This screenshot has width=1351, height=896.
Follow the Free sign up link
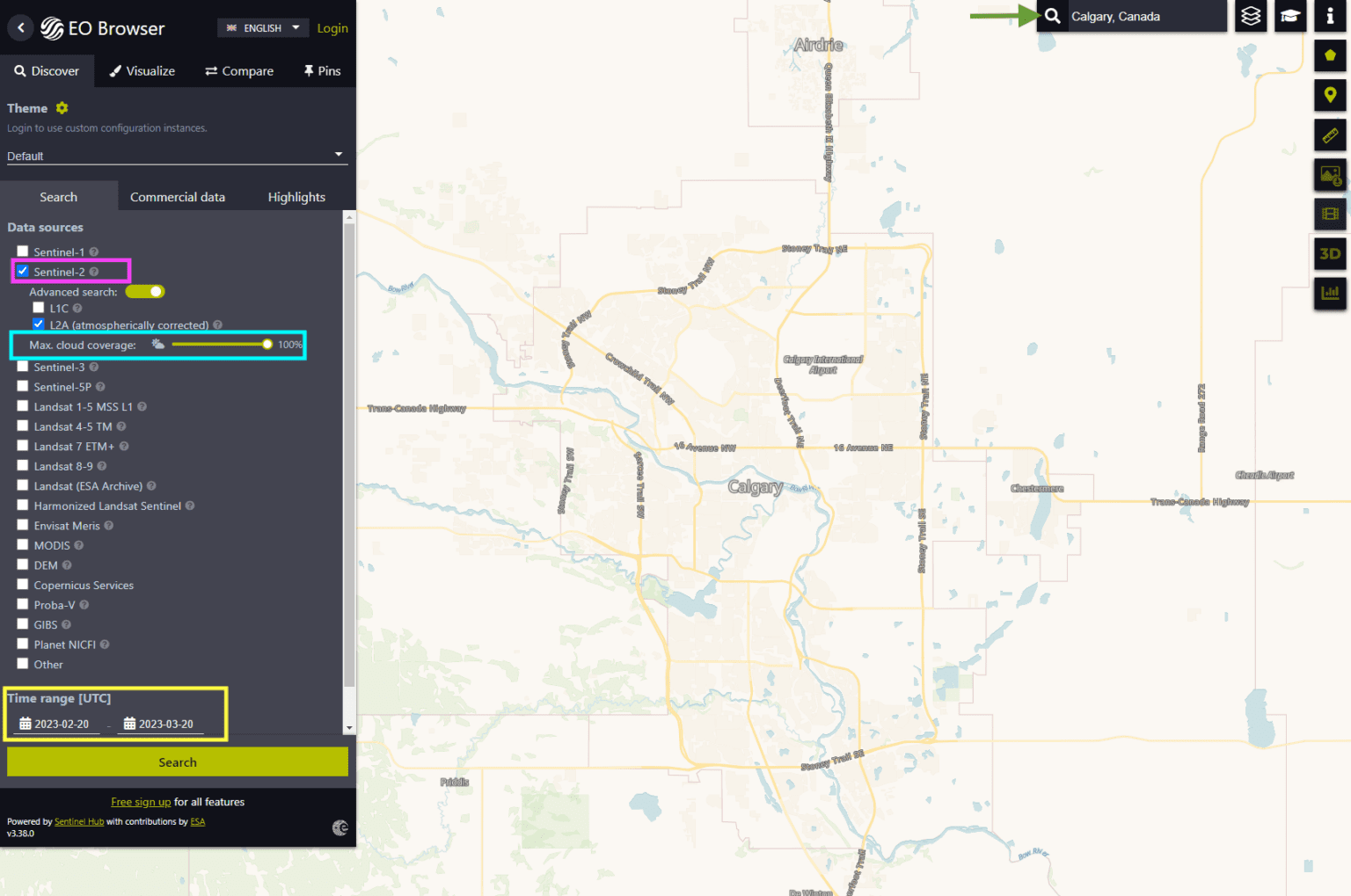tap(141, 801)
